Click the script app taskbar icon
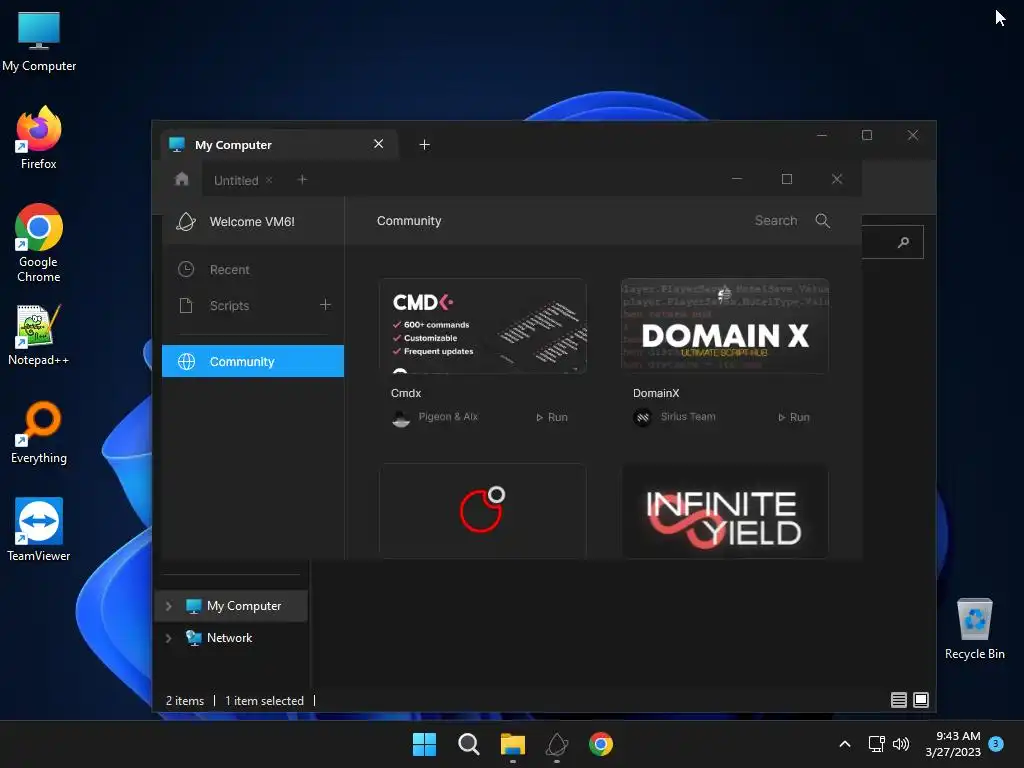Image resolution: width=1024 pixels, height=768 pixels. coord(556,744)
